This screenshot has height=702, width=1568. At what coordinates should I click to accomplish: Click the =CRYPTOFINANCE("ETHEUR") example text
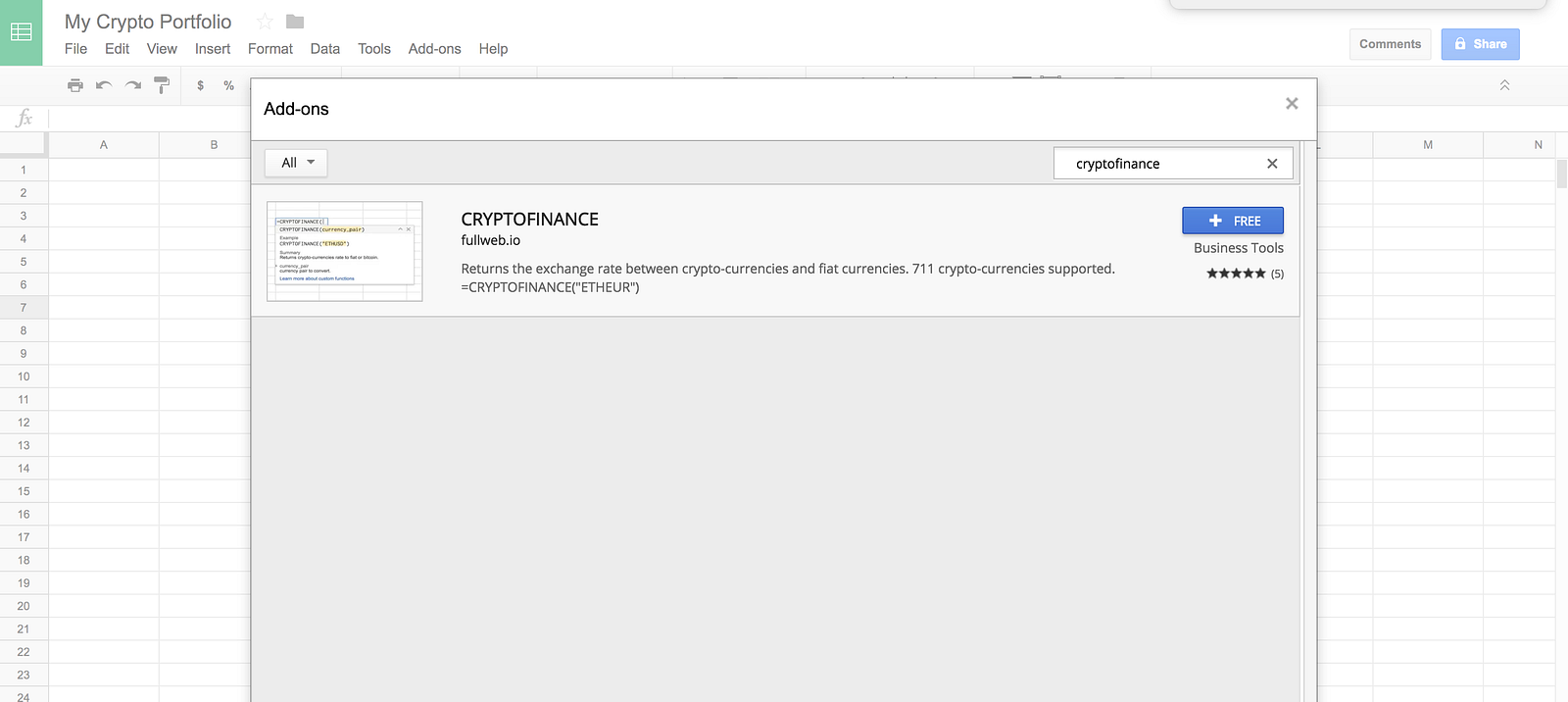[550, 287]
